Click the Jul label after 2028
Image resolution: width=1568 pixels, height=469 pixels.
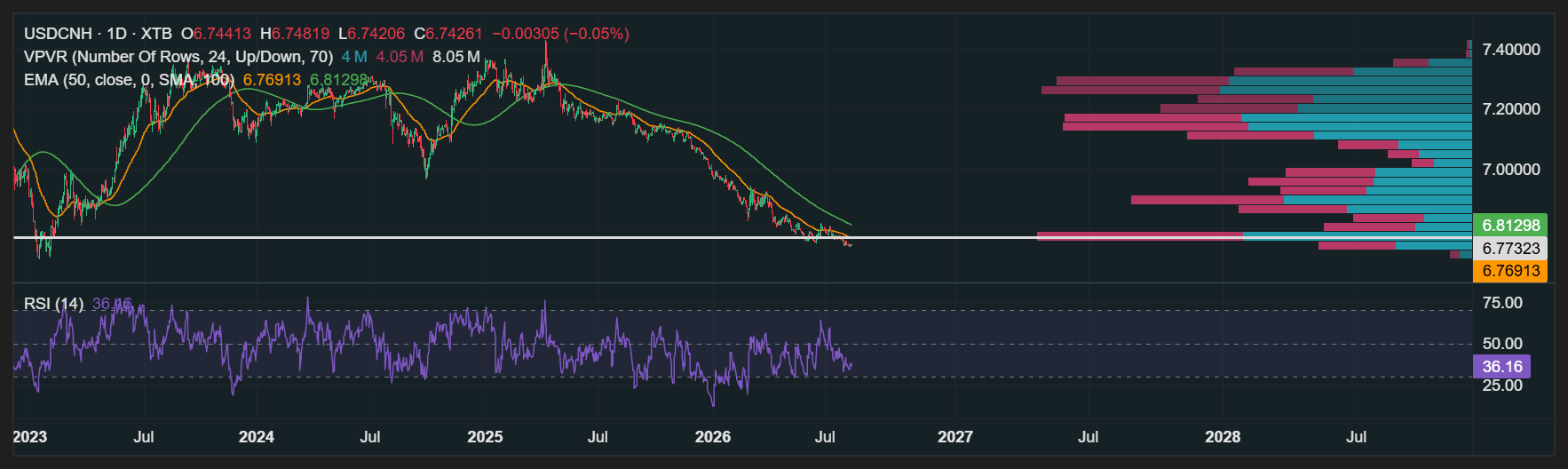(x=1356, y=437)
